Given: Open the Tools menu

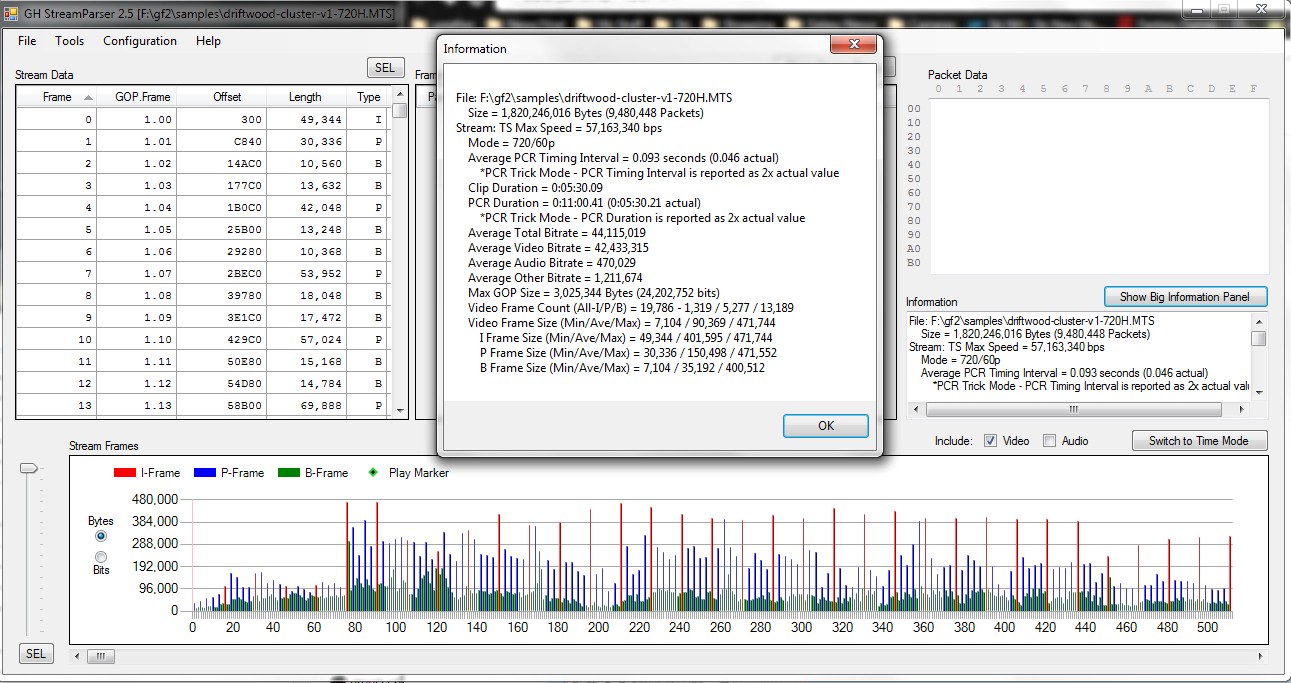Looking at the screenshot, I should (x=70, y=41).
